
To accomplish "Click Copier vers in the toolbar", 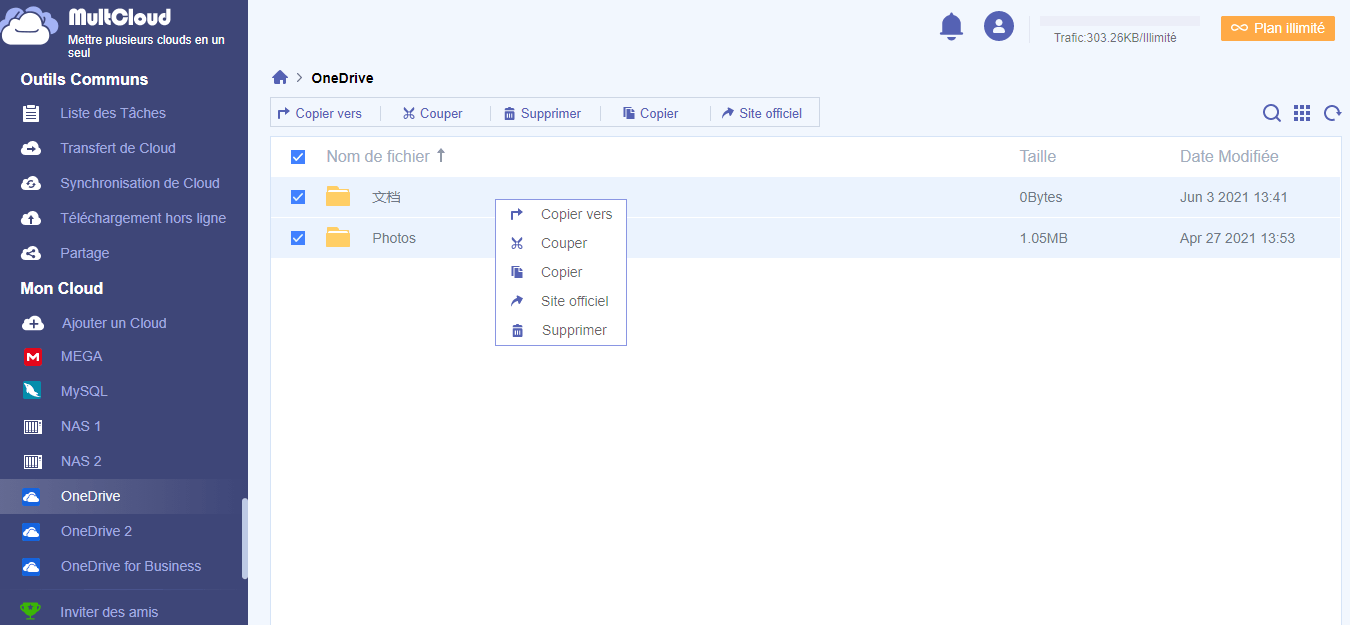I will [x=320, y=113].
